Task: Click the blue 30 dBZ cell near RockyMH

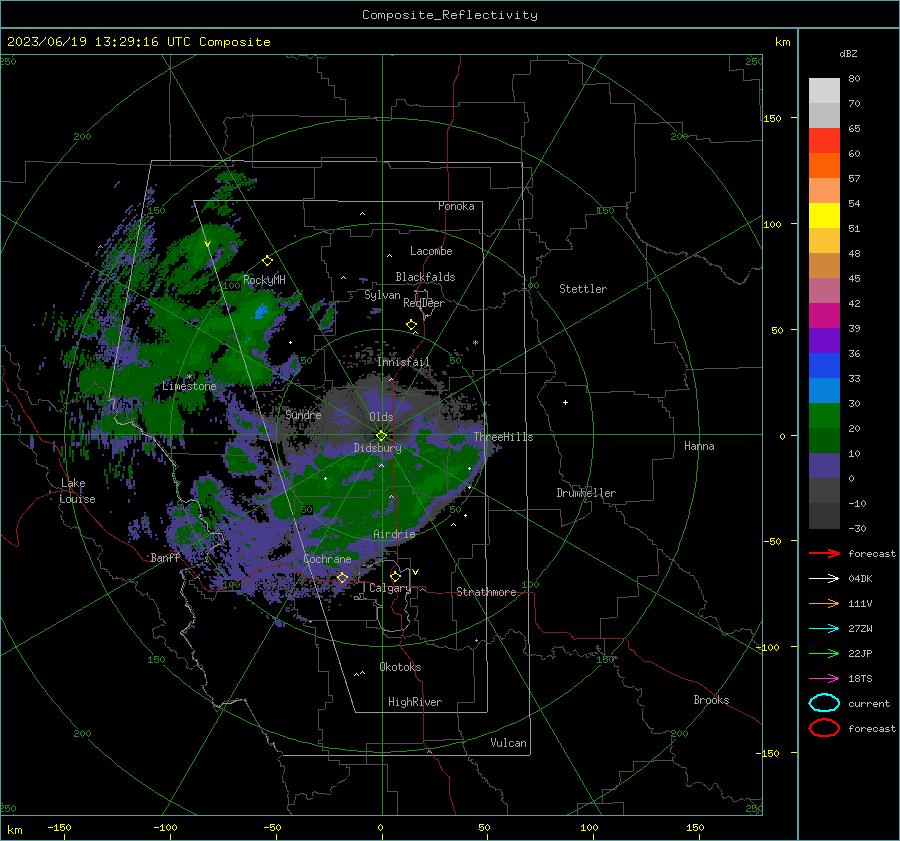Action: click(x=261, y=312)
